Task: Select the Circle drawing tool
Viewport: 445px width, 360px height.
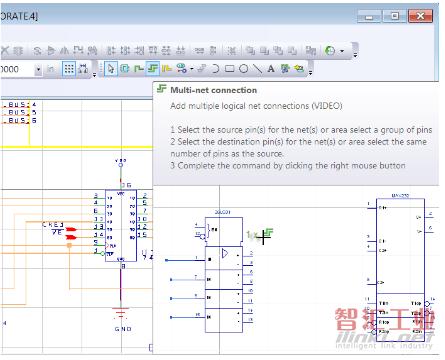Action: 244,69
